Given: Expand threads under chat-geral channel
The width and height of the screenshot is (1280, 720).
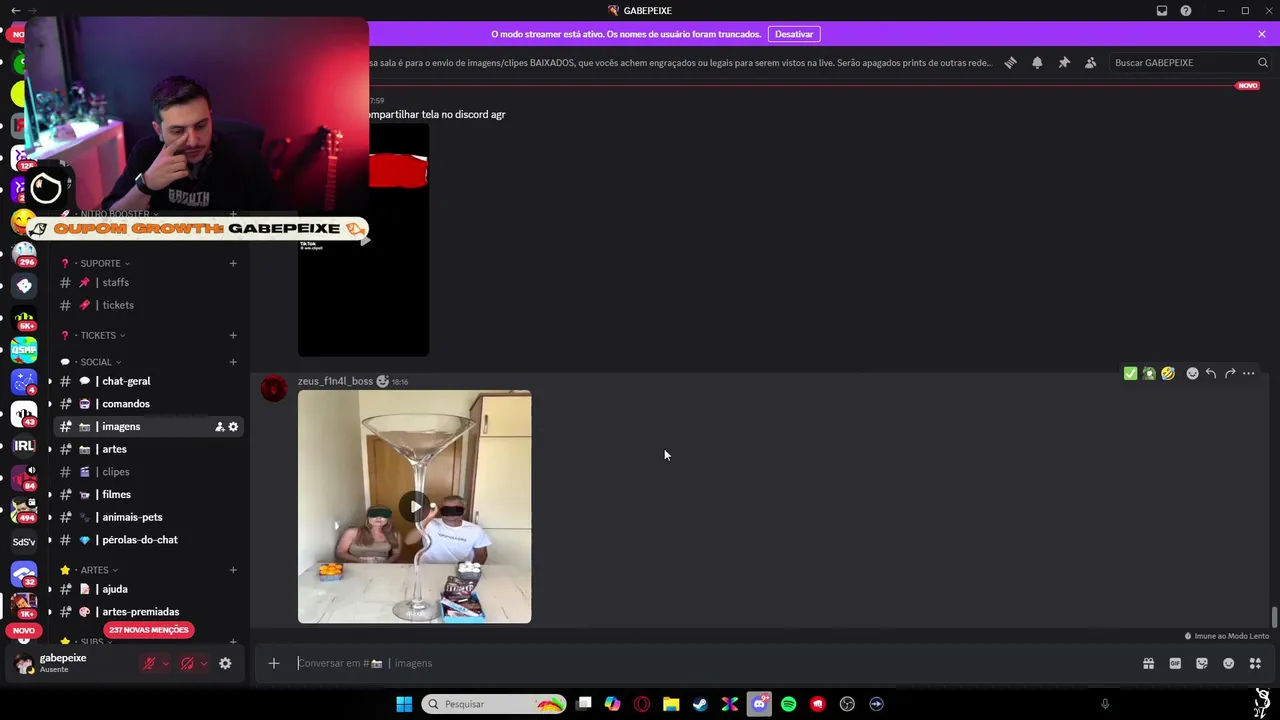Looking at the screenshot, I should (x=49, y=381).
